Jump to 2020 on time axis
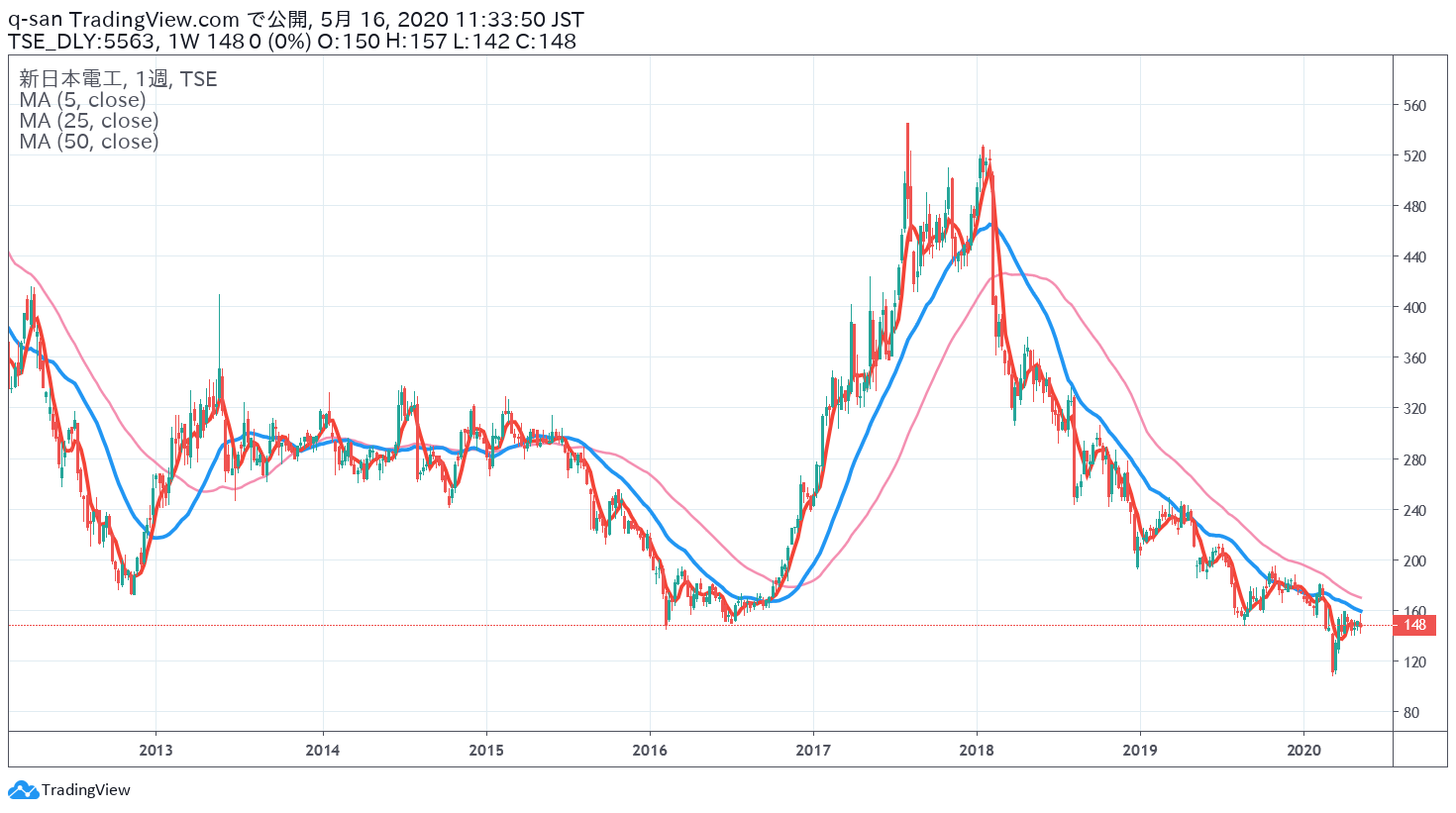This screenshot has height=813, width=1456. pyautogui.click(x=1303, y=750)
